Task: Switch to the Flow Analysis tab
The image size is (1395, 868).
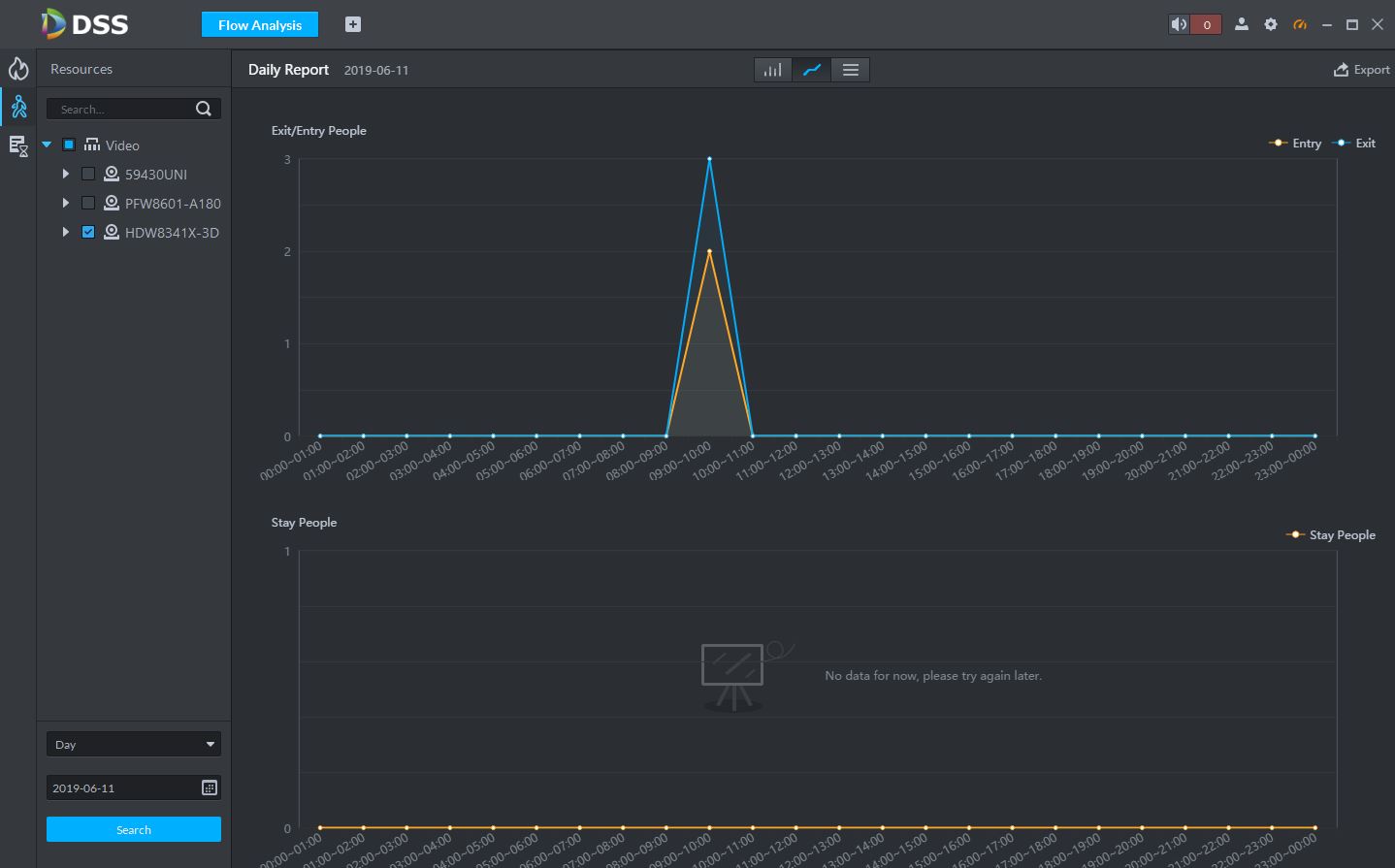Action: pyautogui.click(x=260, y=24)
